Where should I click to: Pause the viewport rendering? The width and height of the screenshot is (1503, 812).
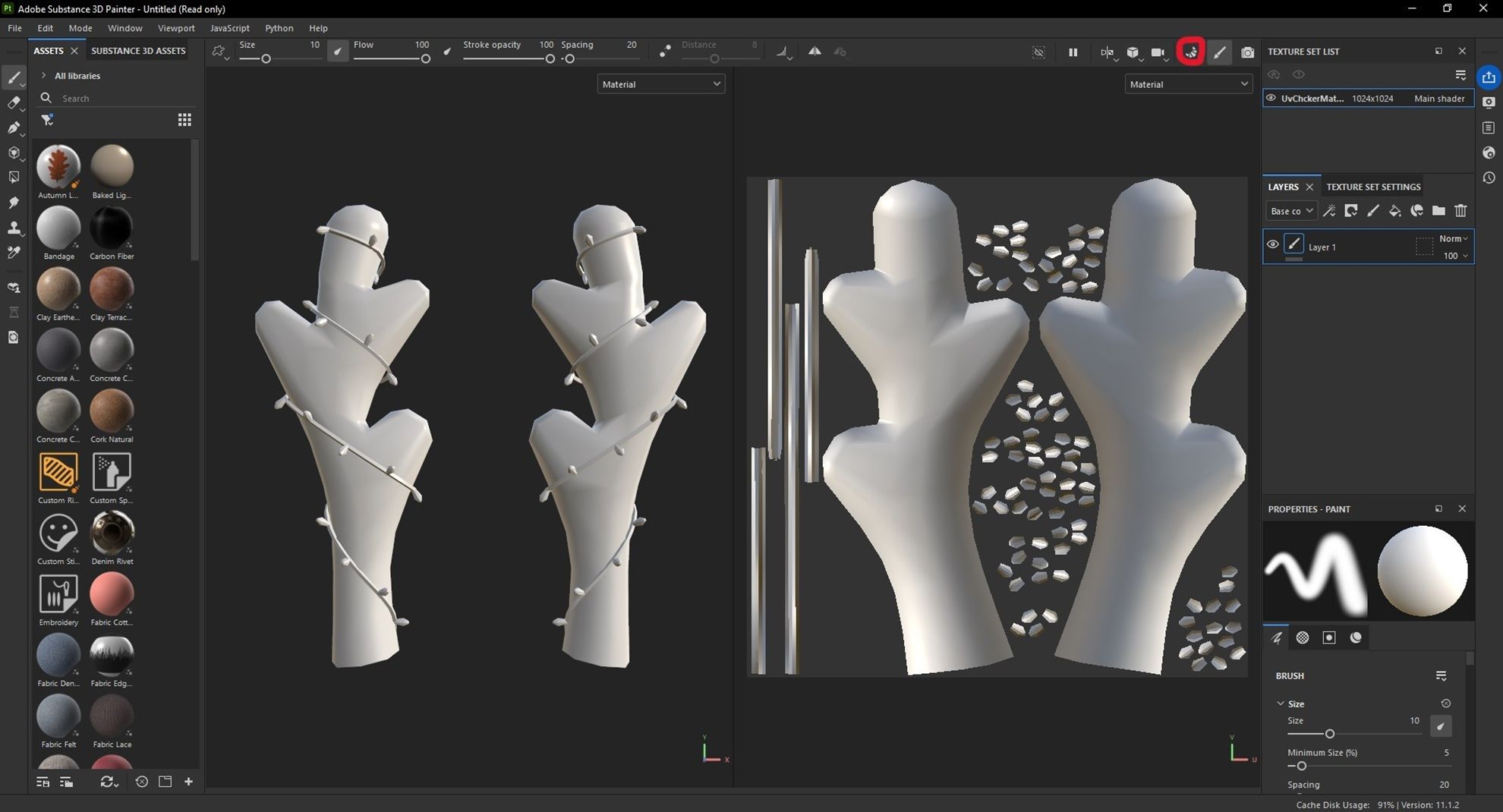coord(1073,52)
